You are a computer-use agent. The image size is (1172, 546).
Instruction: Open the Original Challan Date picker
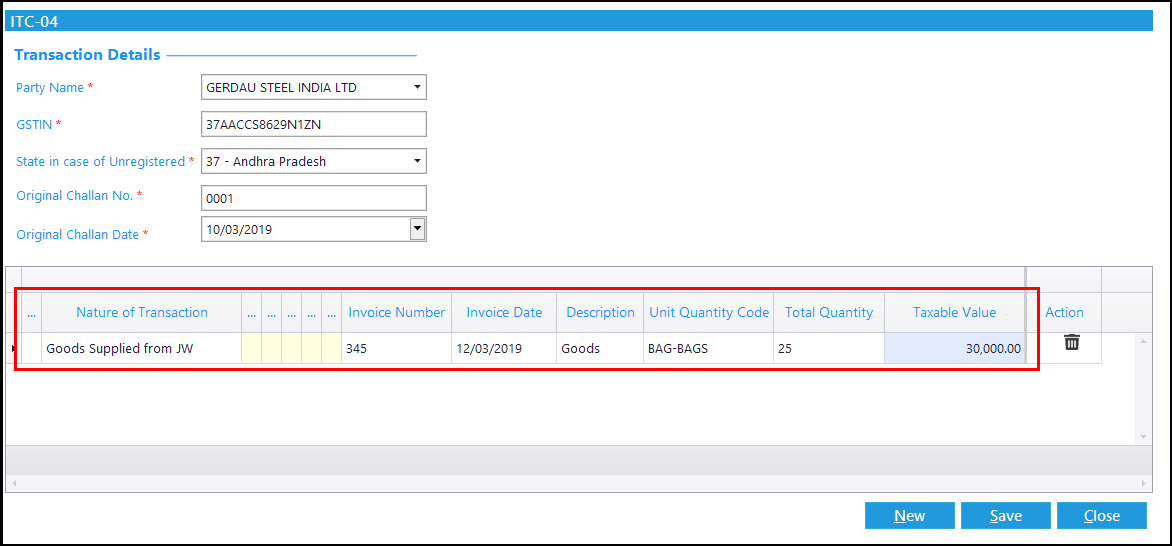[417, 229]
